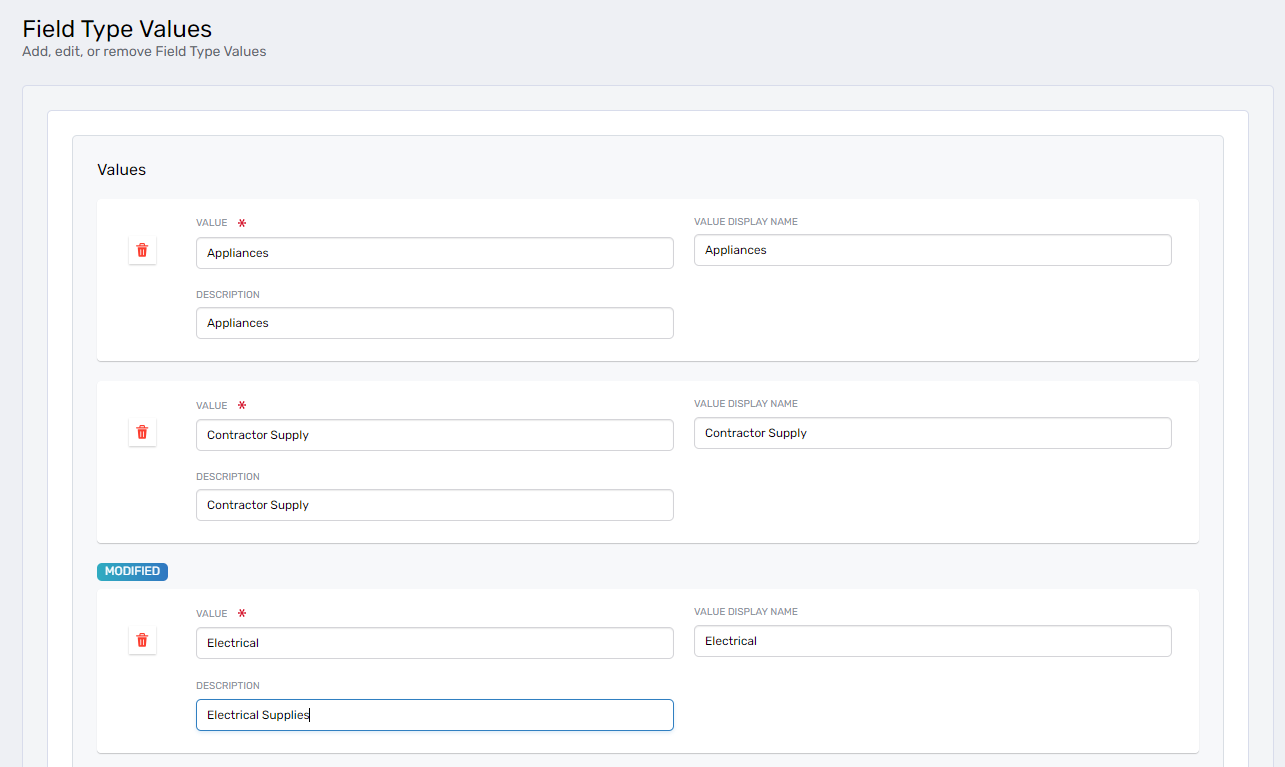Edit the Electrical display name field
Image resolution: width=1285 pixels, height=767 pixels.
pos(932,641)
